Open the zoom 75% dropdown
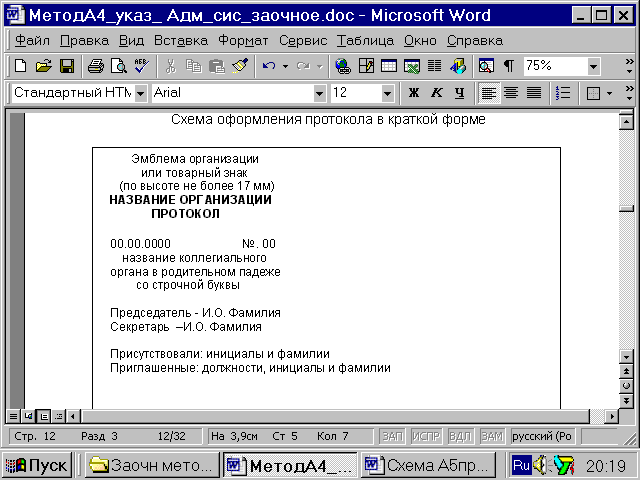The width and height of the screenshot is (640, 480). (x=593, y=66)
